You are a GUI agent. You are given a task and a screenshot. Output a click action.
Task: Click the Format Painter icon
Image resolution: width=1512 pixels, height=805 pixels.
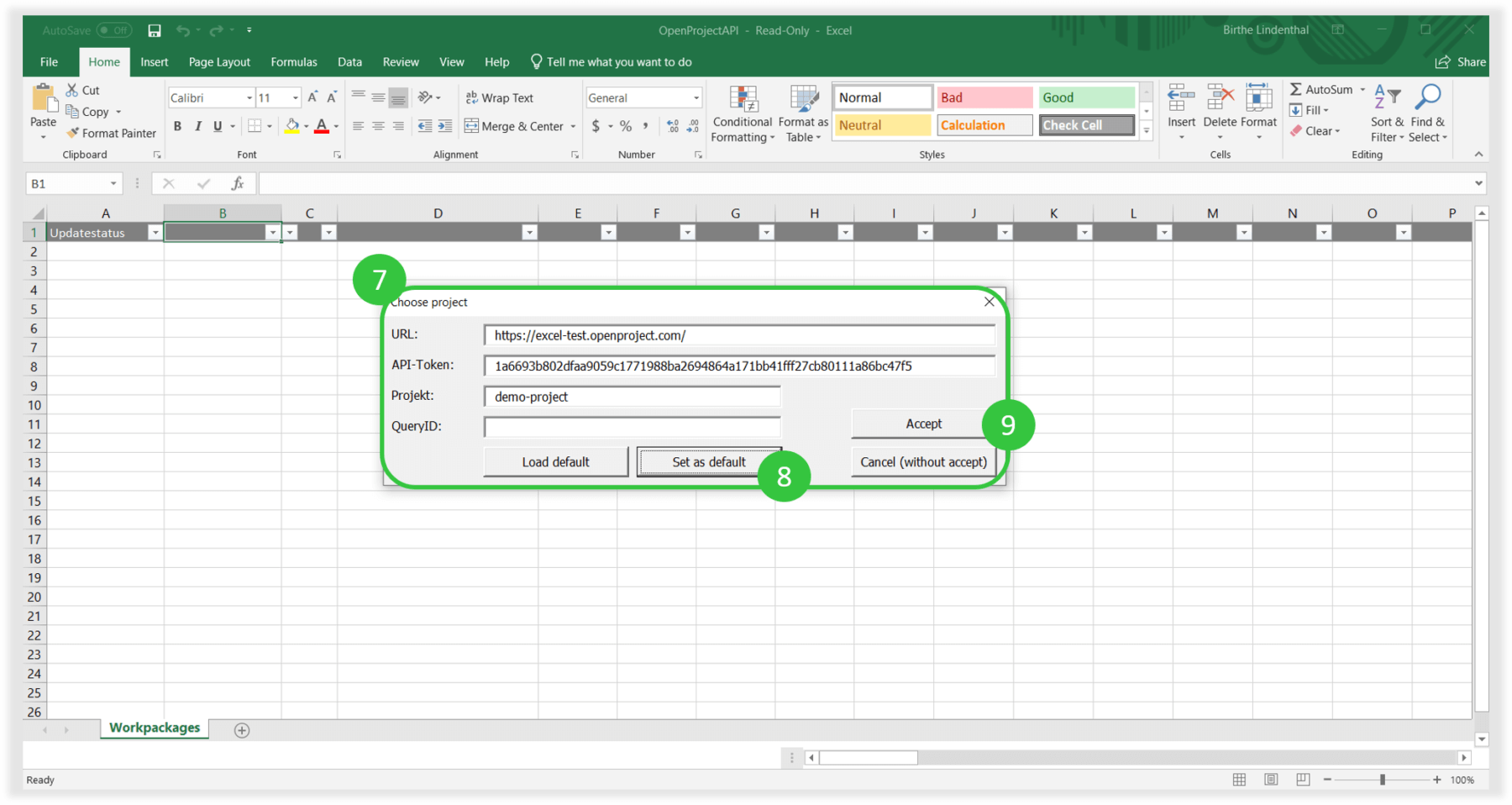coord(74,133)
